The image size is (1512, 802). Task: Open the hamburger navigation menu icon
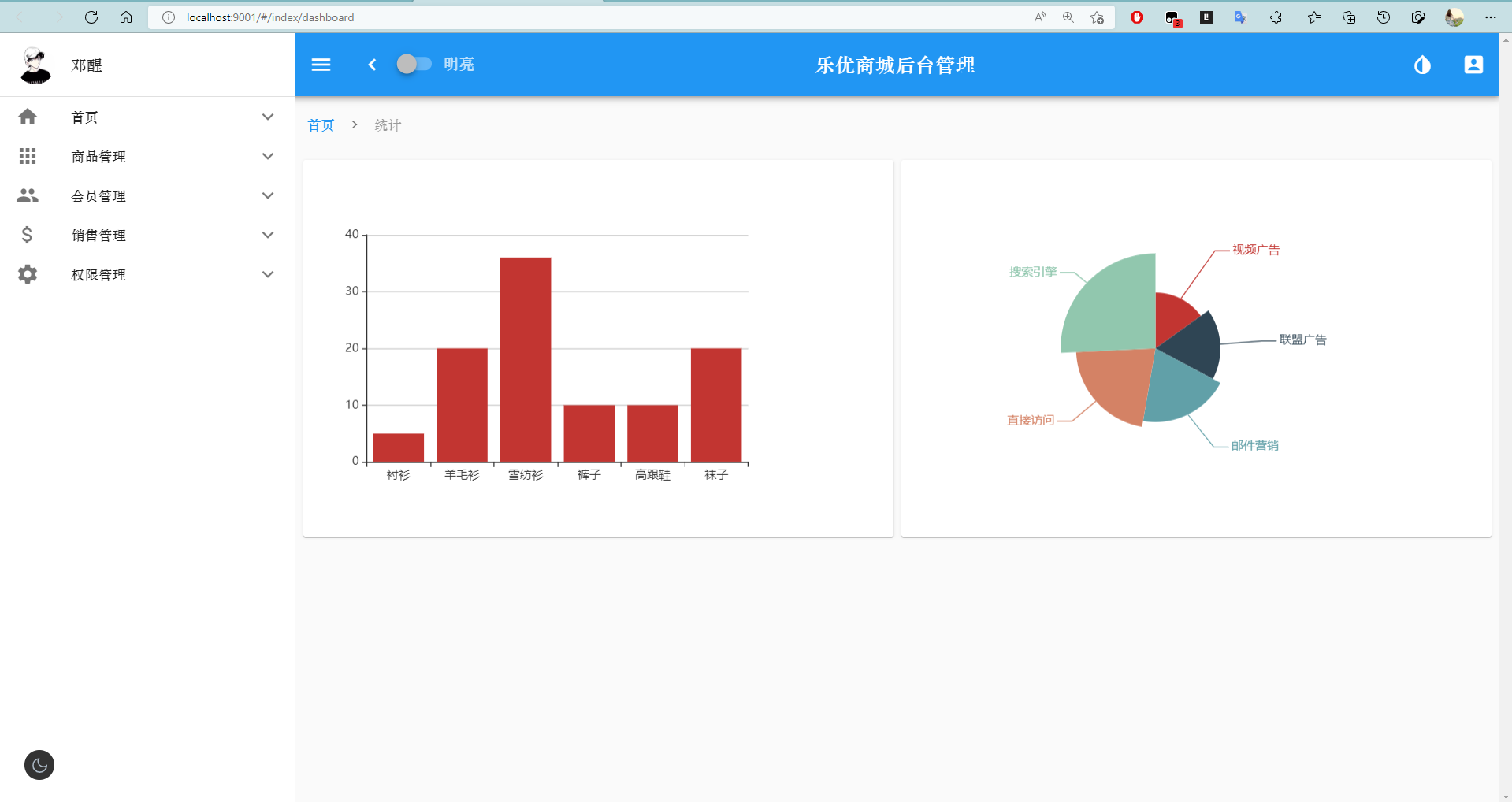coord(321,65)
